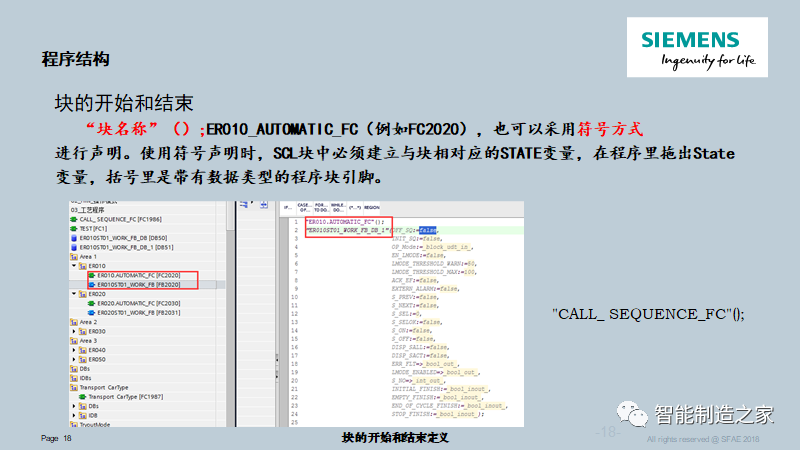This screenshot has width=800, height=450.
Task: Expand the ER040 folder arrow
Action: tap(74, 350)
